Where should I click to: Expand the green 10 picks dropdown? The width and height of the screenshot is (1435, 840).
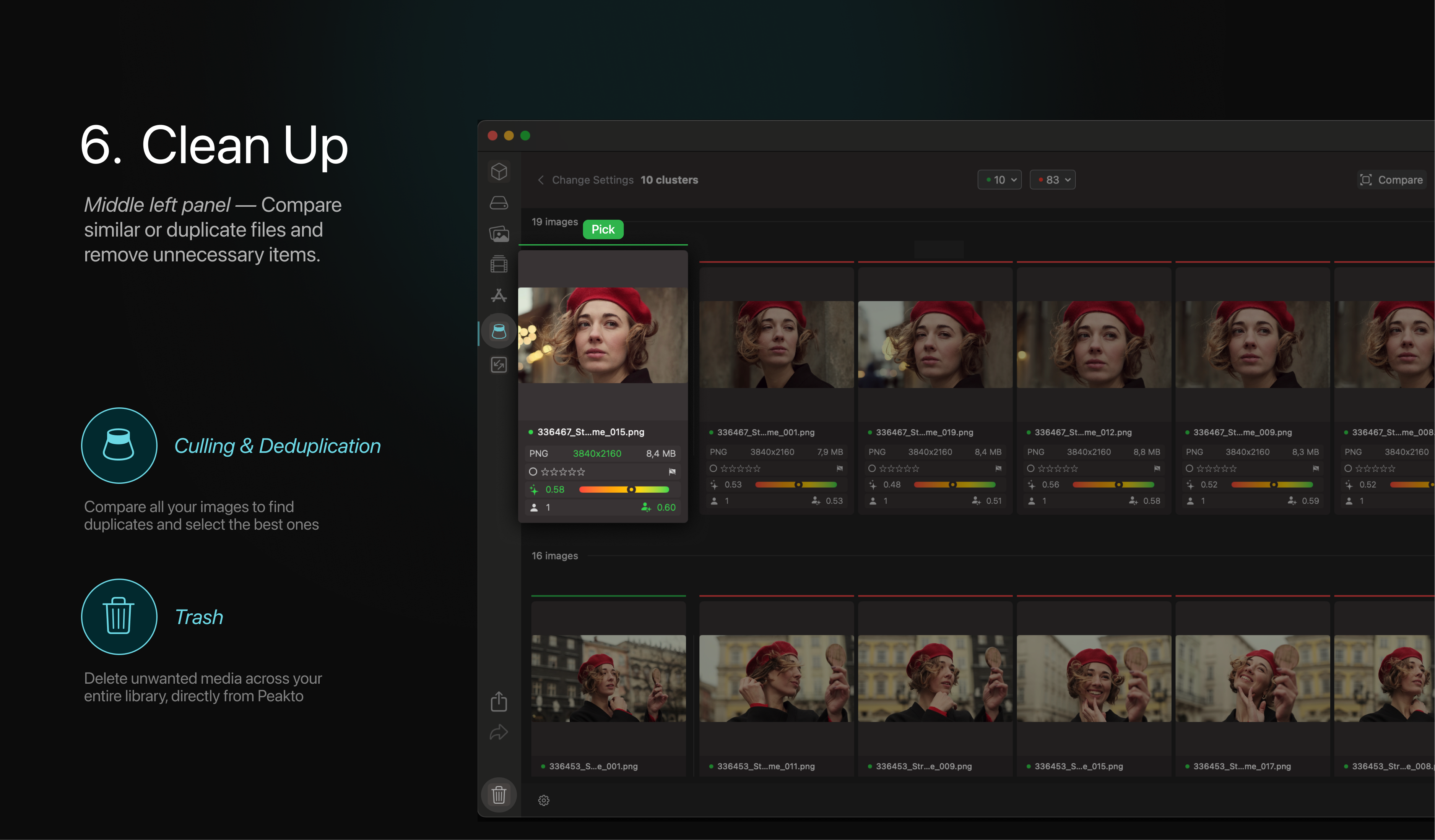(x=999, y=180)
